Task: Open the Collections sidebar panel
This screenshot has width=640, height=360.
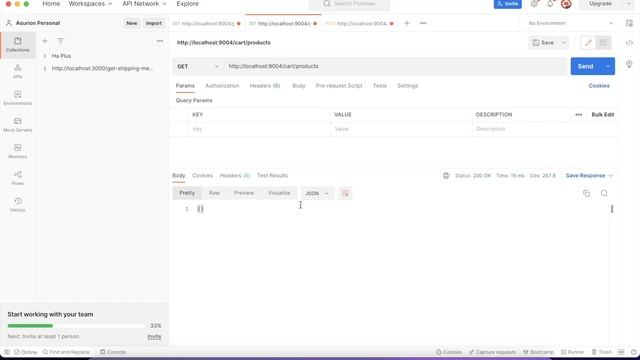Action: tap(18, 44)
